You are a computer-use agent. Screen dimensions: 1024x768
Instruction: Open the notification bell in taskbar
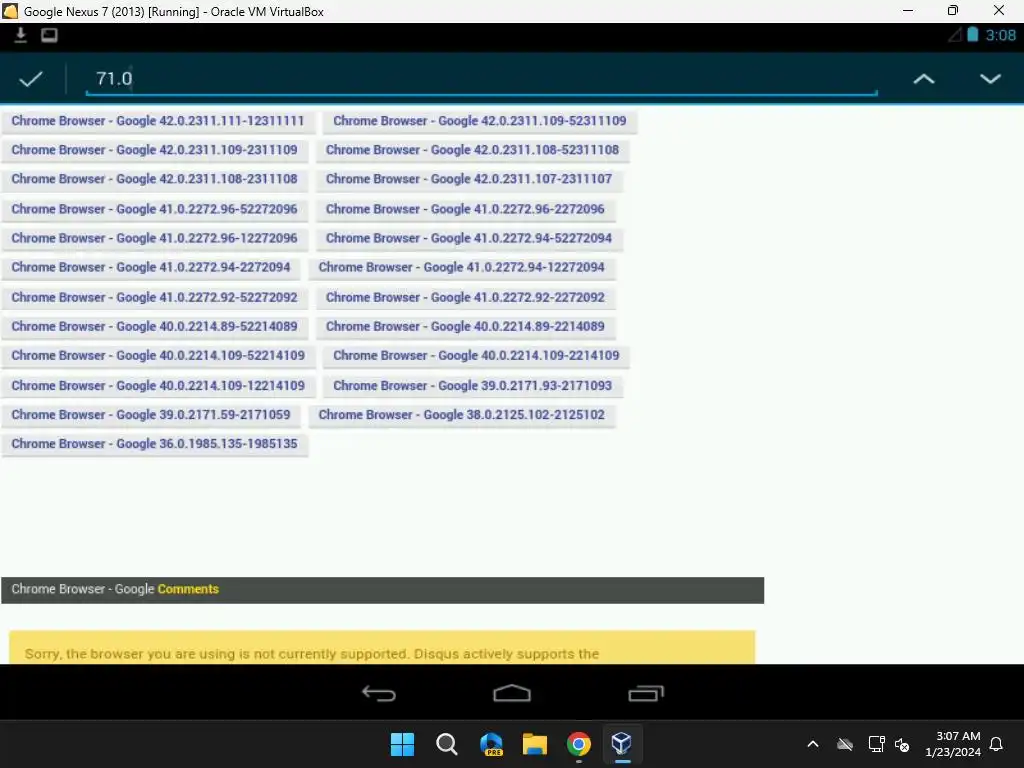coord(997,744)
